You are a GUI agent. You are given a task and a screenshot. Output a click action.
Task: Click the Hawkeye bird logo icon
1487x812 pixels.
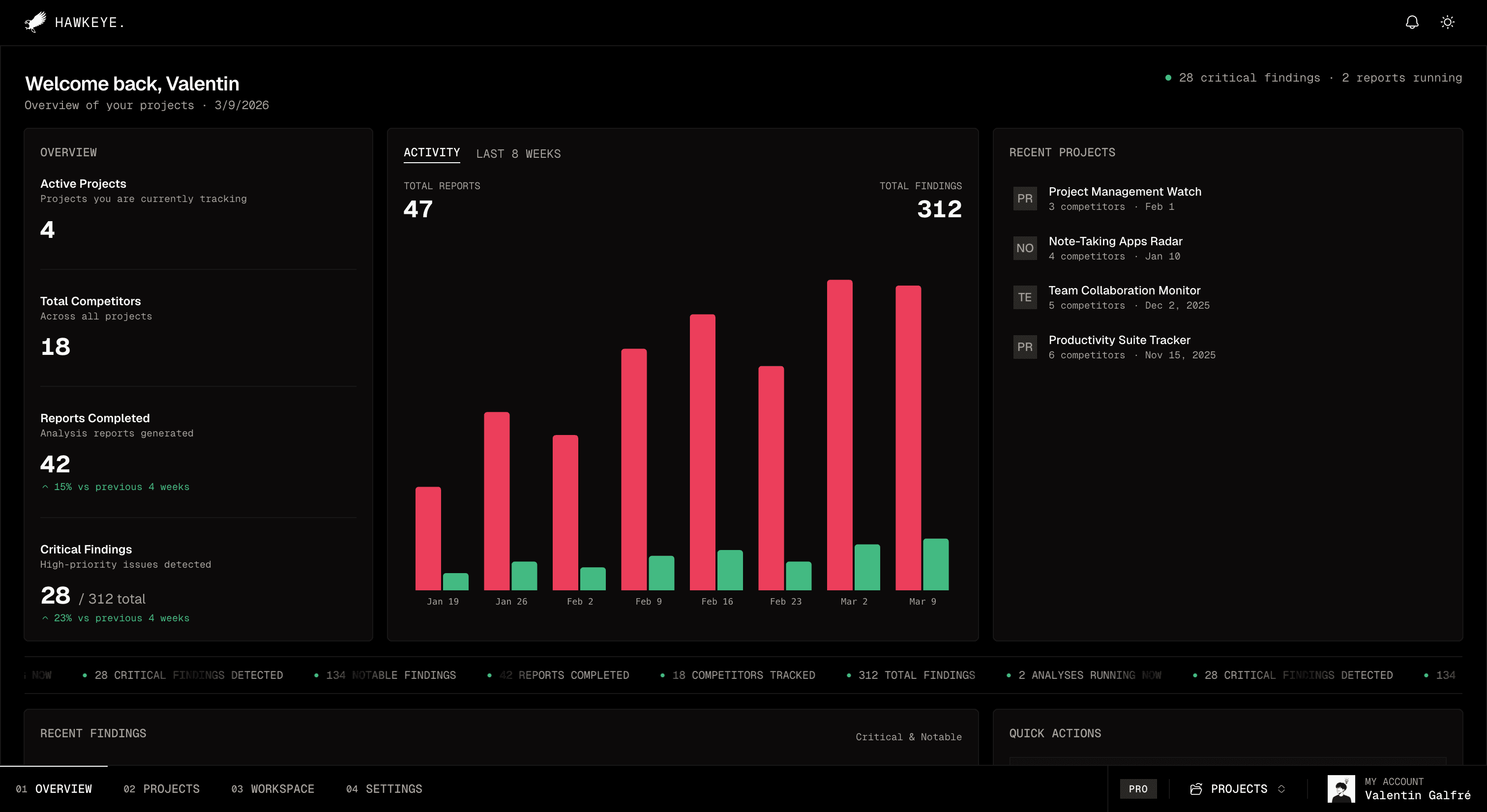click(x=36, y=22)
